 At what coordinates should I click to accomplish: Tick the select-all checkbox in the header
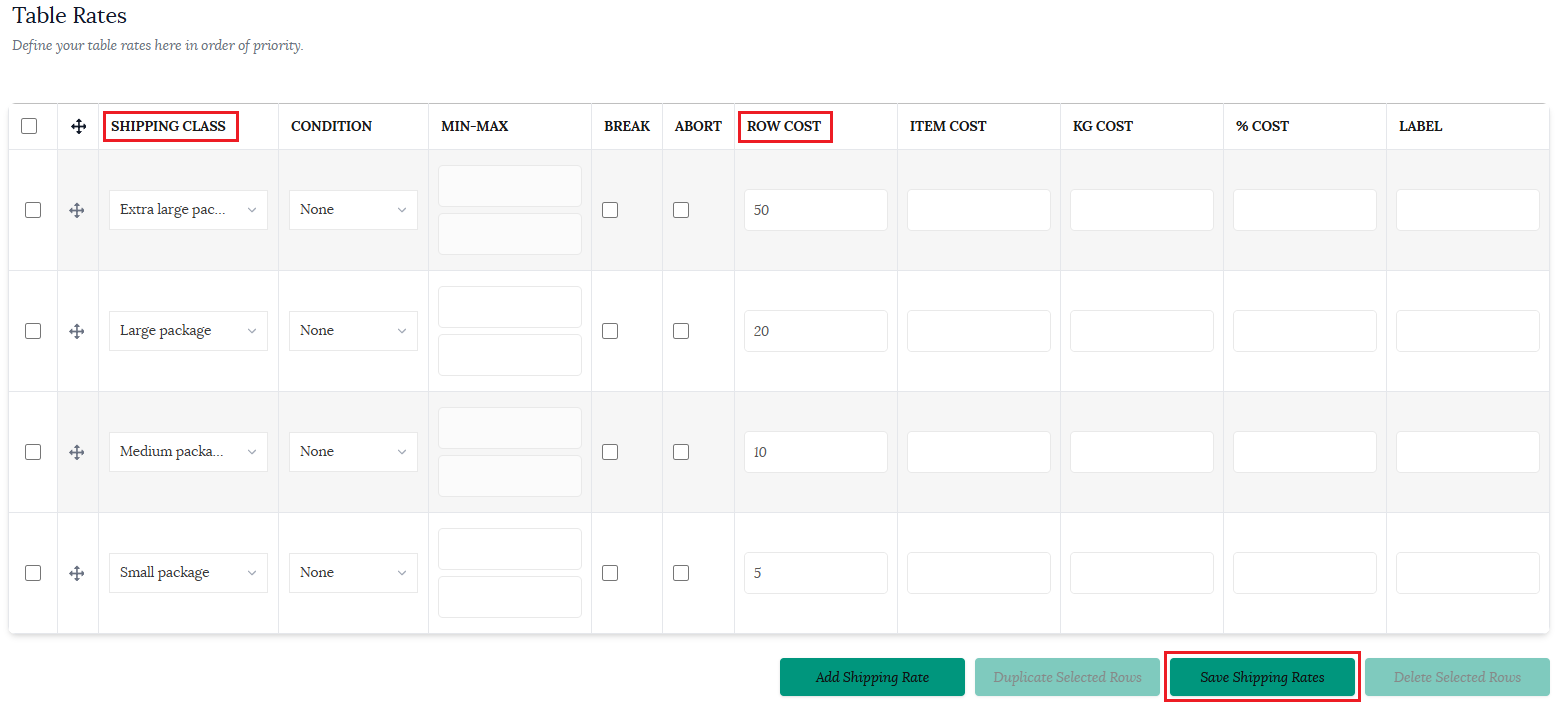(29, 126)
